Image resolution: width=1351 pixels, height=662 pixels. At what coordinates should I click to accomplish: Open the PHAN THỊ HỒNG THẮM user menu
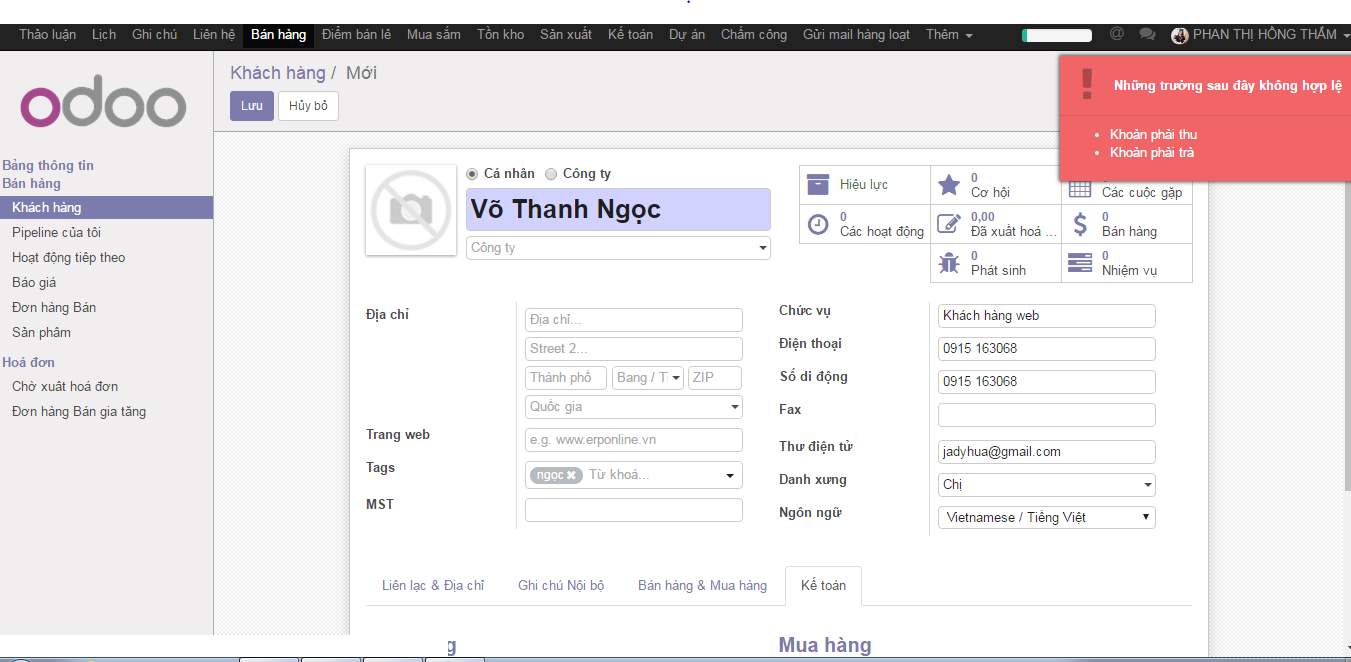[1260, 35]
